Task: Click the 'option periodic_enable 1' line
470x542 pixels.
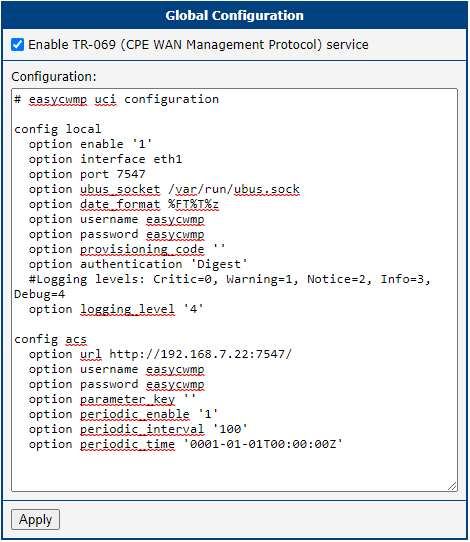Action: [123, 414]
